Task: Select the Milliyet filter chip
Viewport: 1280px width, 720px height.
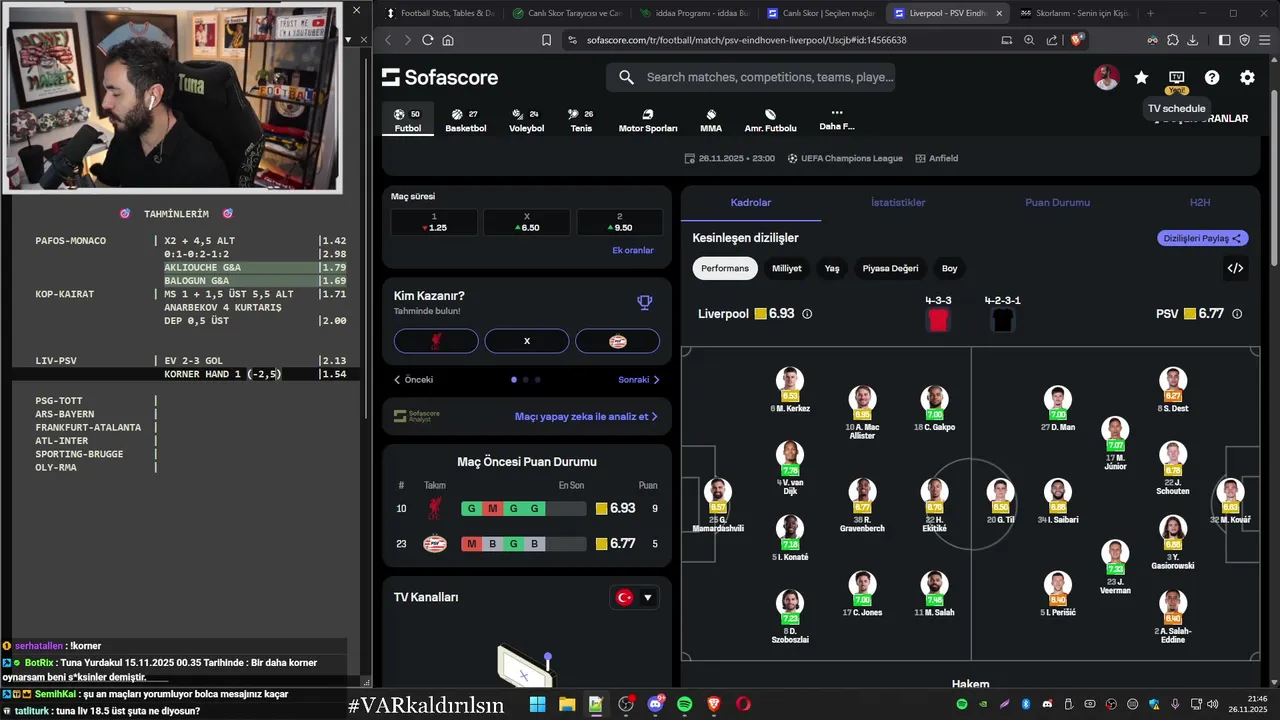Action: (787, 268)
